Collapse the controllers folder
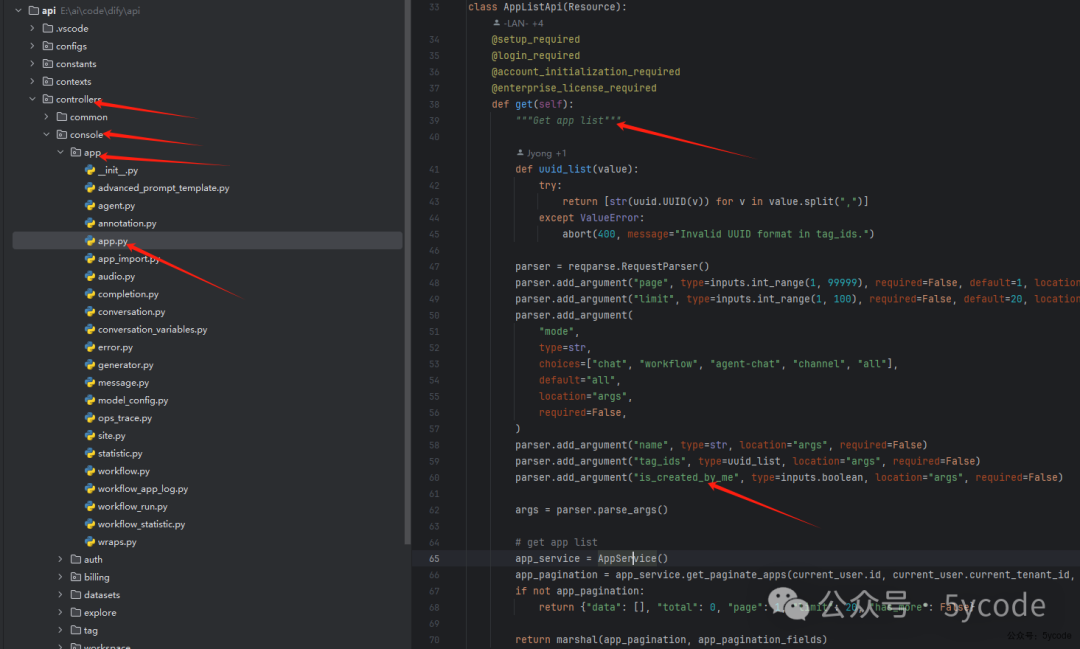This screenshot has width=1080, height=649. click(32, 99)
